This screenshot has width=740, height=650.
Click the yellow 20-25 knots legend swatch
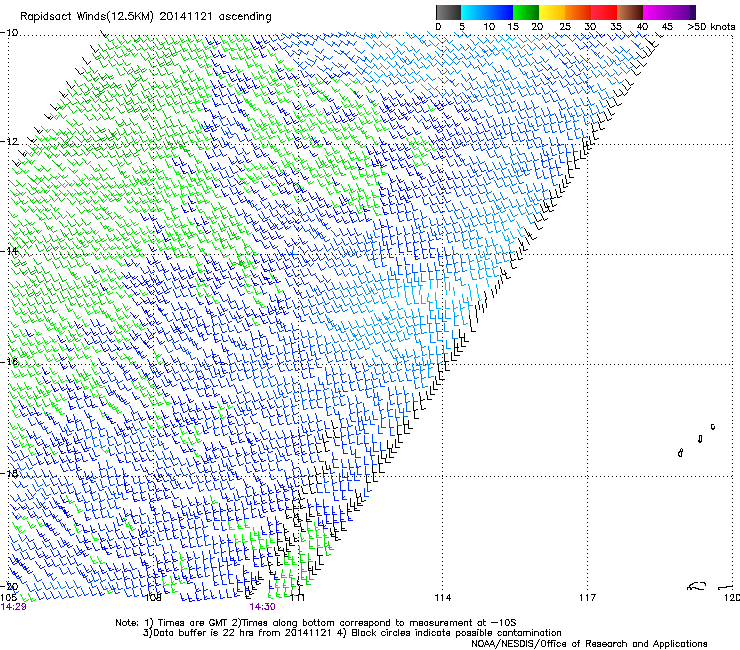(552, 12)
